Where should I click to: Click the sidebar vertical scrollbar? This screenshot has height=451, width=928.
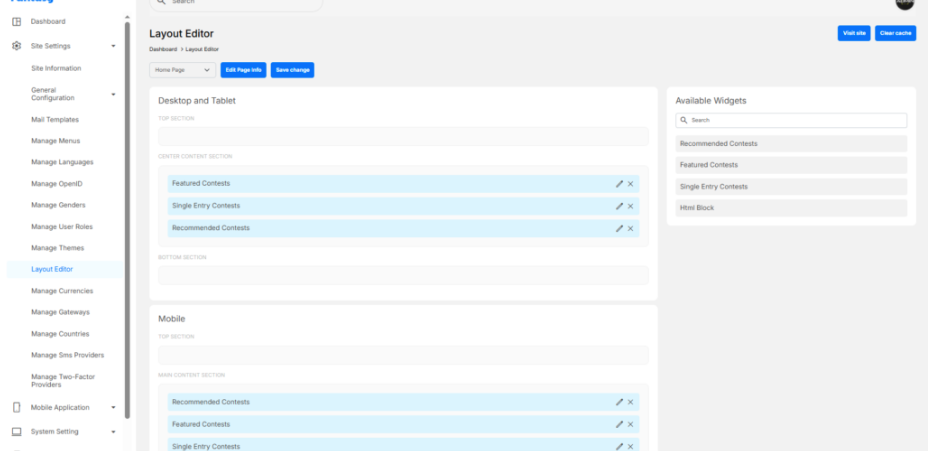click(x=127, y=200)
